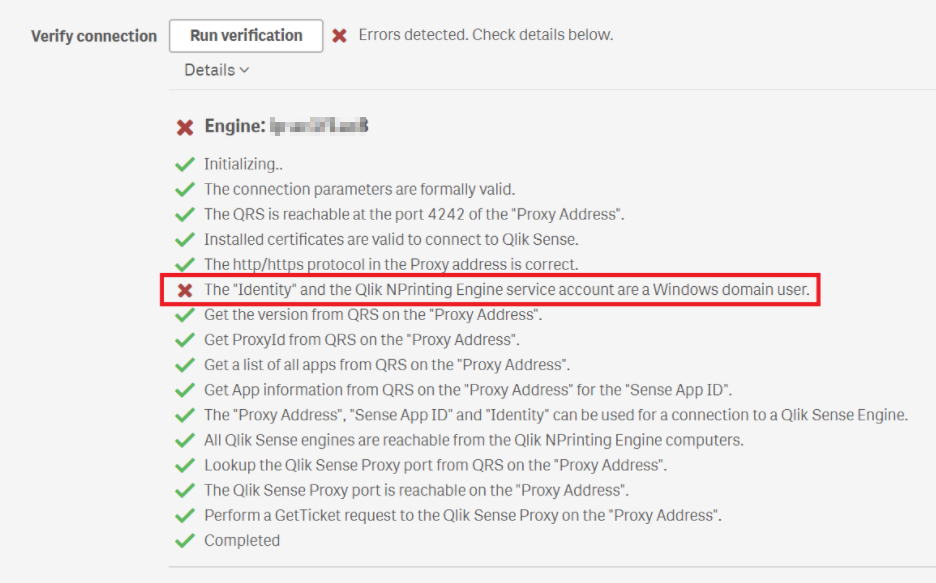Click checkmark beside Qlik Sense Proxy port reachable
Viewport: 936px width, 583px height.
[x=184, y=490]
